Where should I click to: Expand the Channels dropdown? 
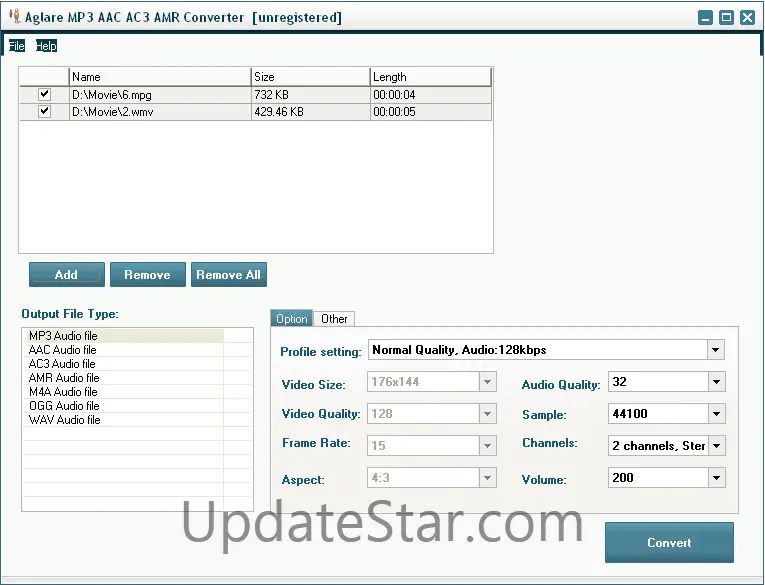pos(716,445)
